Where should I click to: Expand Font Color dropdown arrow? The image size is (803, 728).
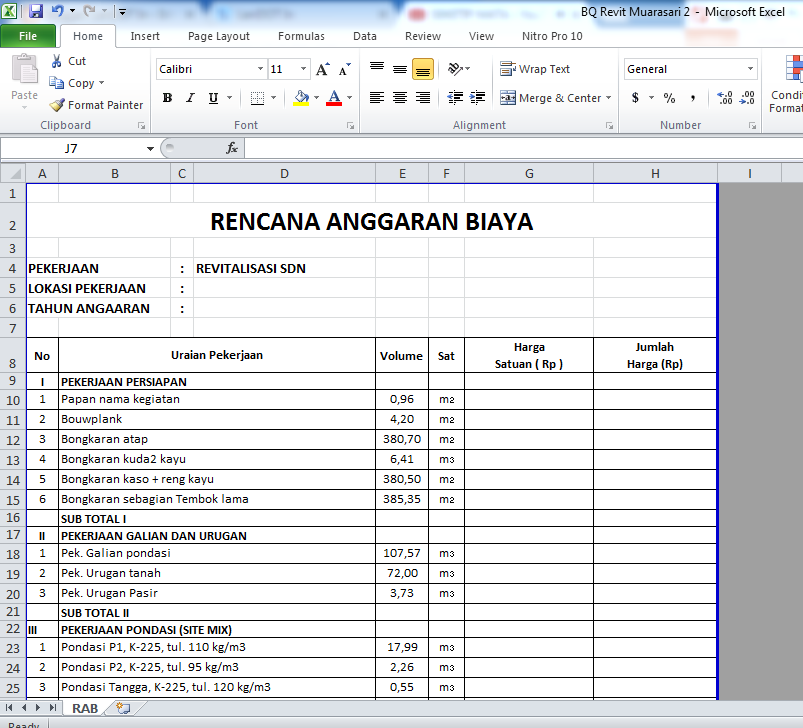coord(349,98)
